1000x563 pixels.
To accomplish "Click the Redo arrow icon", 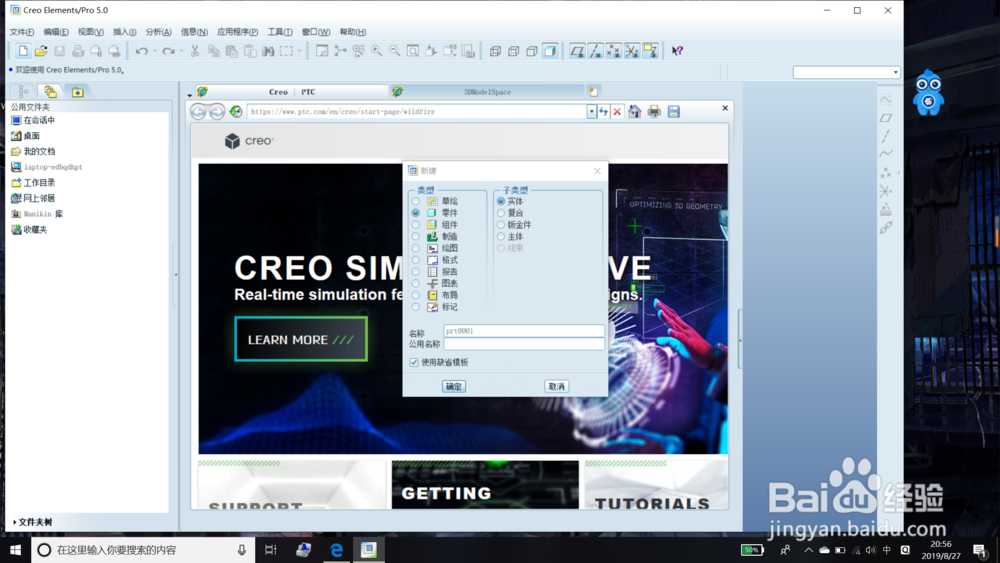I will [168, 51].
